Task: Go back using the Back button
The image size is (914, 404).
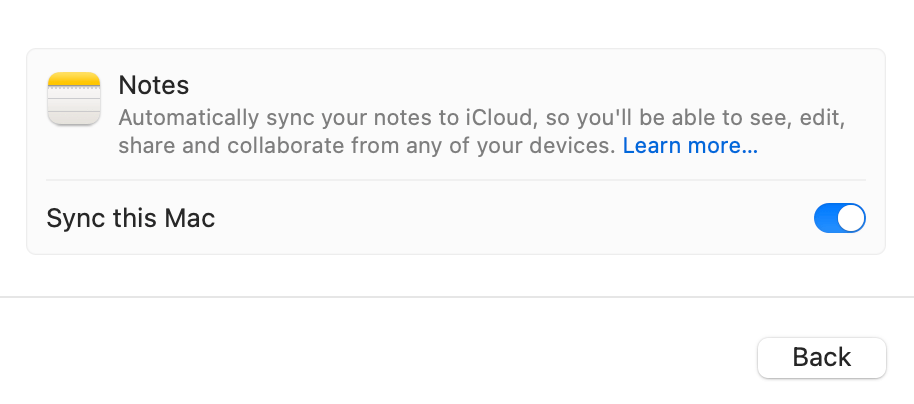Action: [822, 357]
